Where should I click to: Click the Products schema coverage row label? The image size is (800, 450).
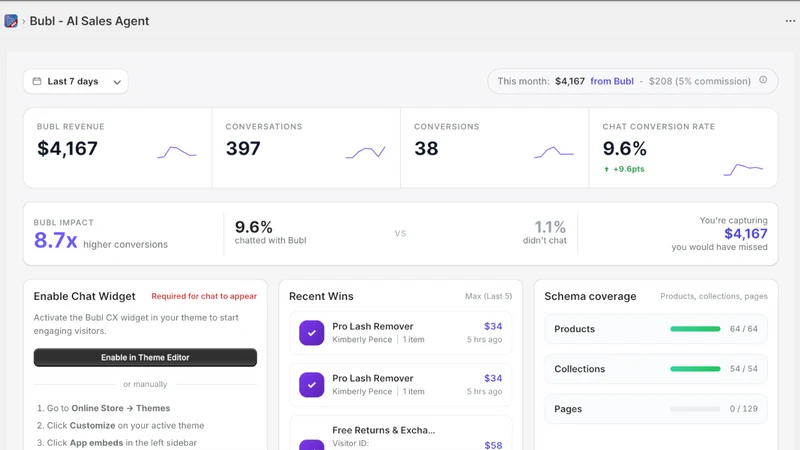pyautogui.click(x=574, y=329)
